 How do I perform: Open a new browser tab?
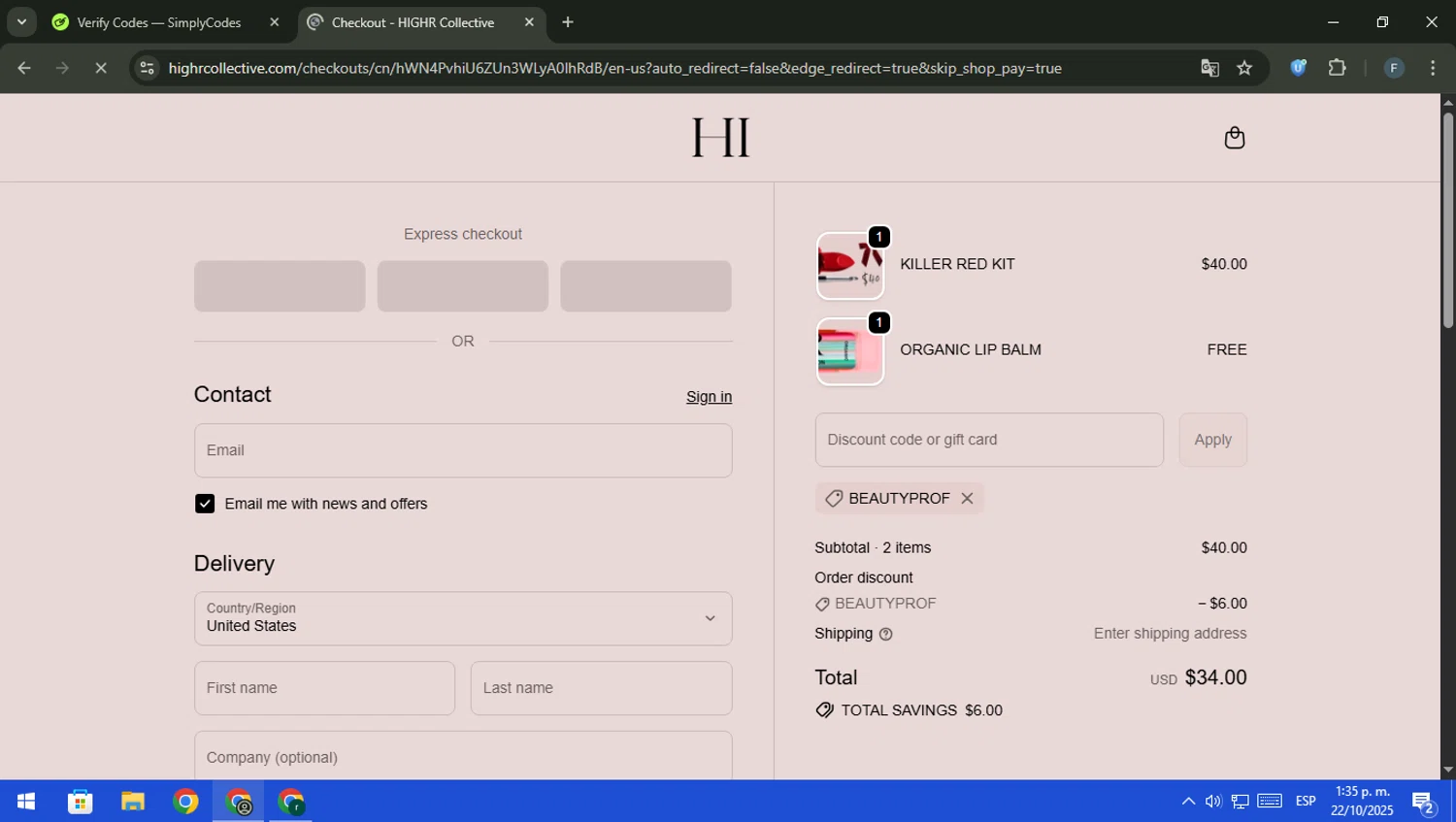coord(568,22)
